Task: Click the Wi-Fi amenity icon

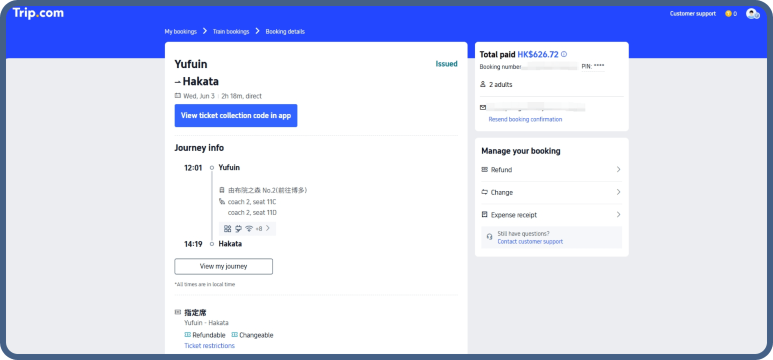Action: [249, 228]
